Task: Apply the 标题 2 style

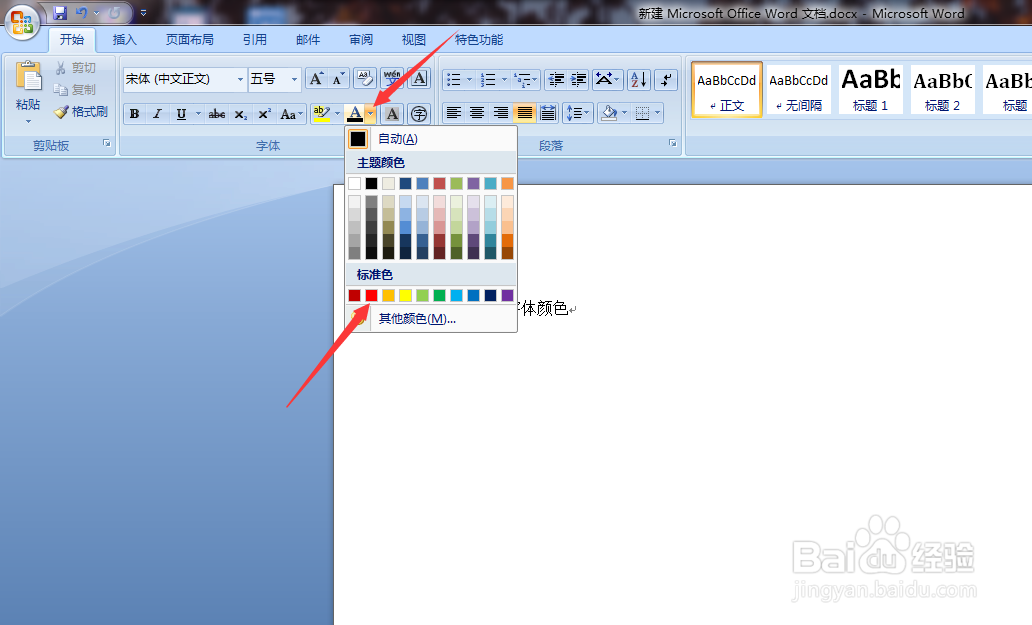Action: pyautogui.click(x=942, y=90)
